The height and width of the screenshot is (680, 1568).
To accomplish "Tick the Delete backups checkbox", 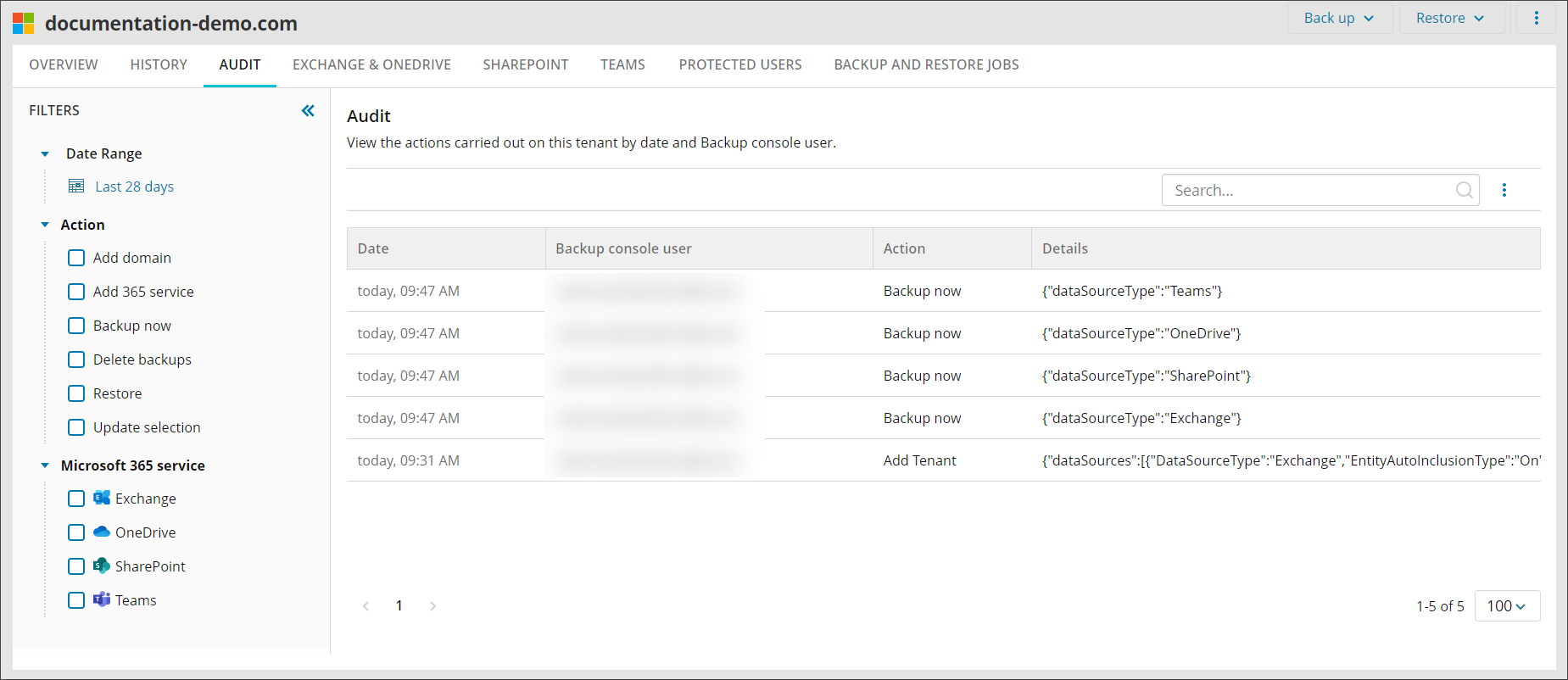I will (76, 360).
